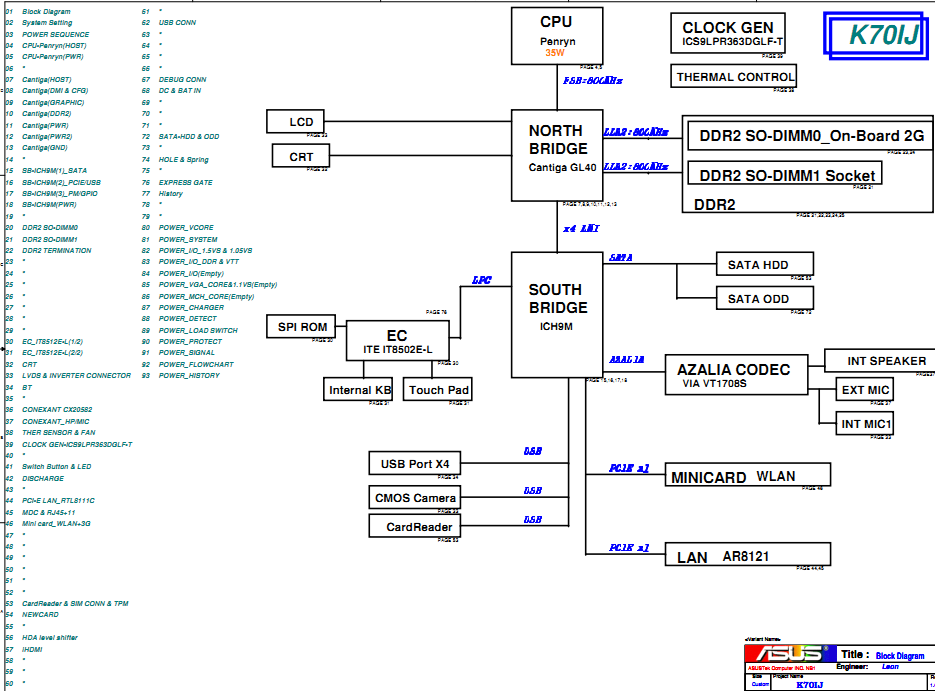Click the 35W text under Penryn
The image size is (935, 691).
[x=555, y=53]
